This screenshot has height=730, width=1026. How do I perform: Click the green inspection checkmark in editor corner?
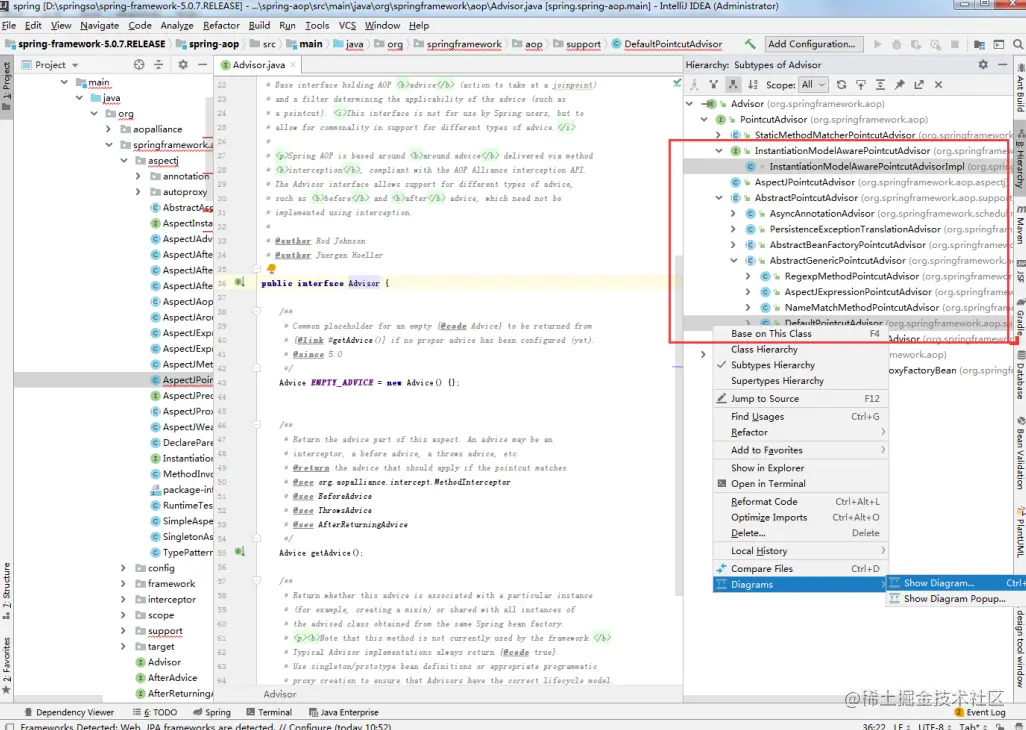677,83
